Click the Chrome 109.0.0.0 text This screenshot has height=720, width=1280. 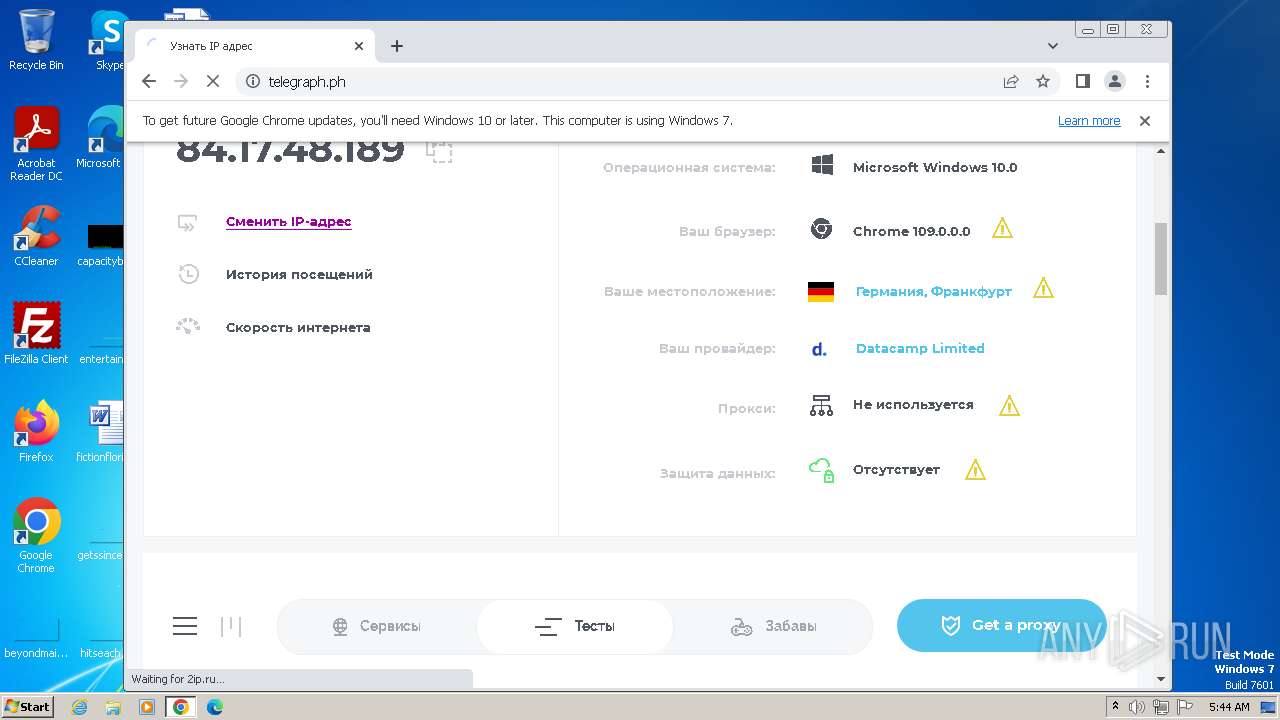point(911,231)
